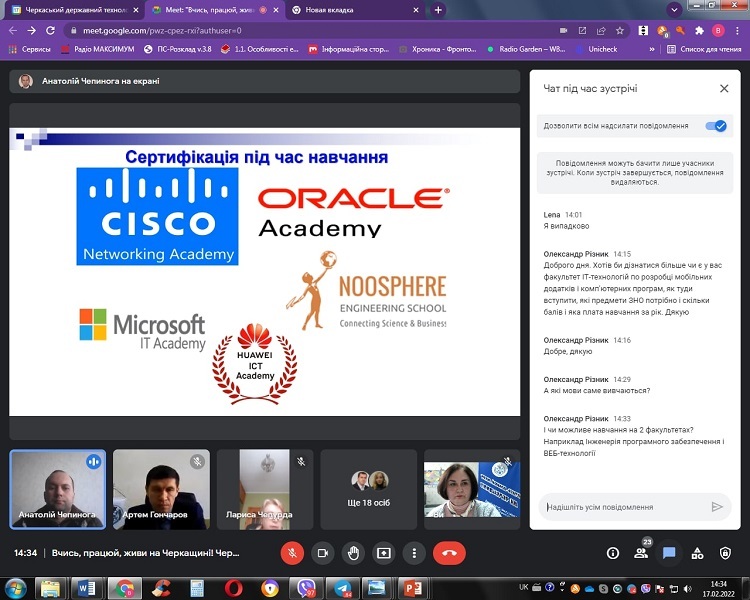This screenshot has width=750, height=600.
Task: Click the volume icon in system tray
Action: [x=688, y=589]
